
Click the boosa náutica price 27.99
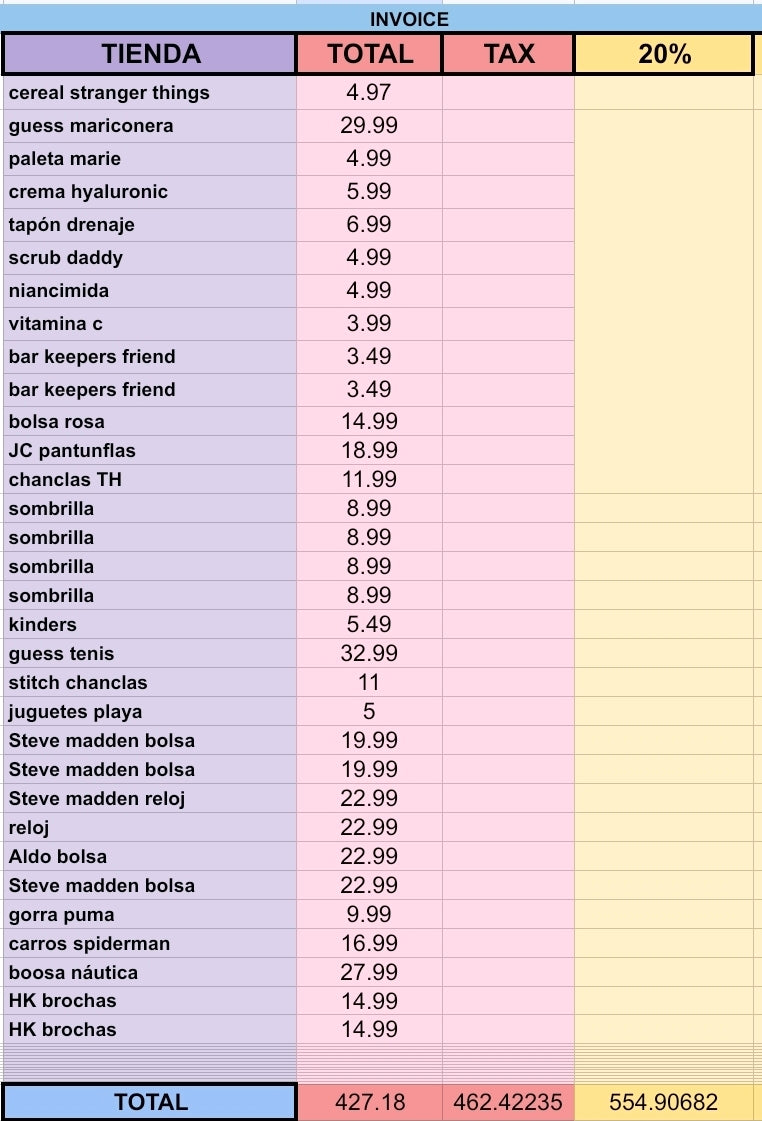(x=369, y=972)
